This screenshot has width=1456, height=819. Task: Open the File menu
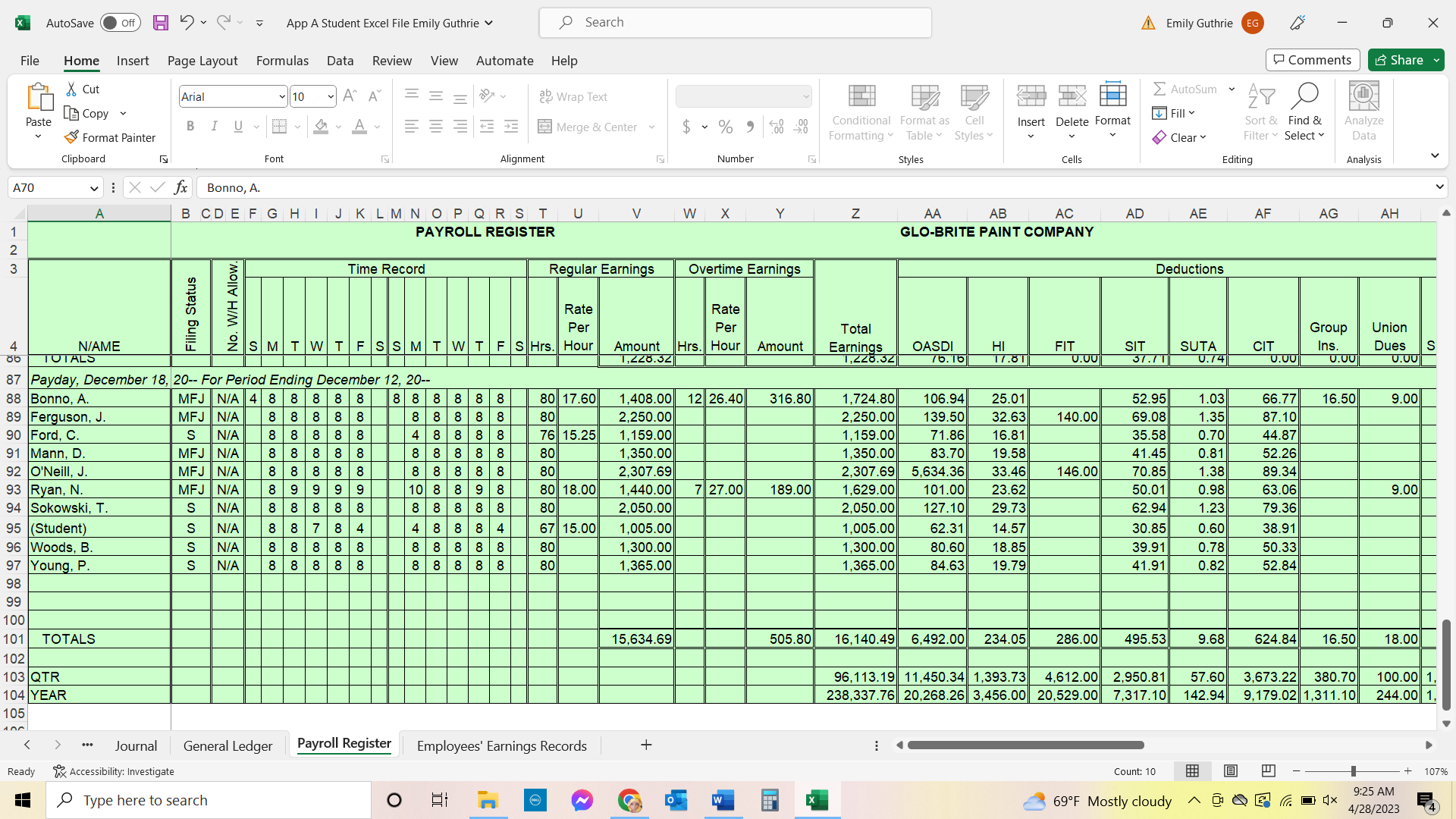click(30, 61)
